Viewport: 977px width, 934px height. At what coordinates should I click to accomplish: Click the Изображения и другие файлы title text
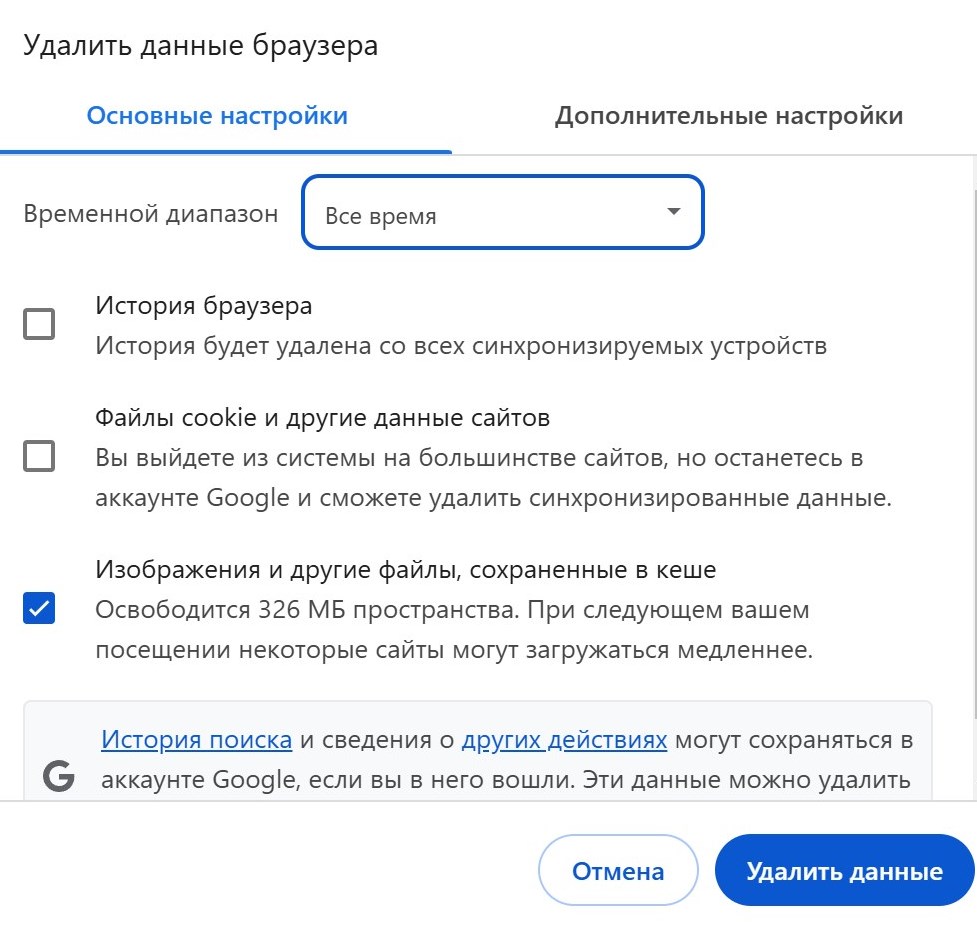[406, 570]
